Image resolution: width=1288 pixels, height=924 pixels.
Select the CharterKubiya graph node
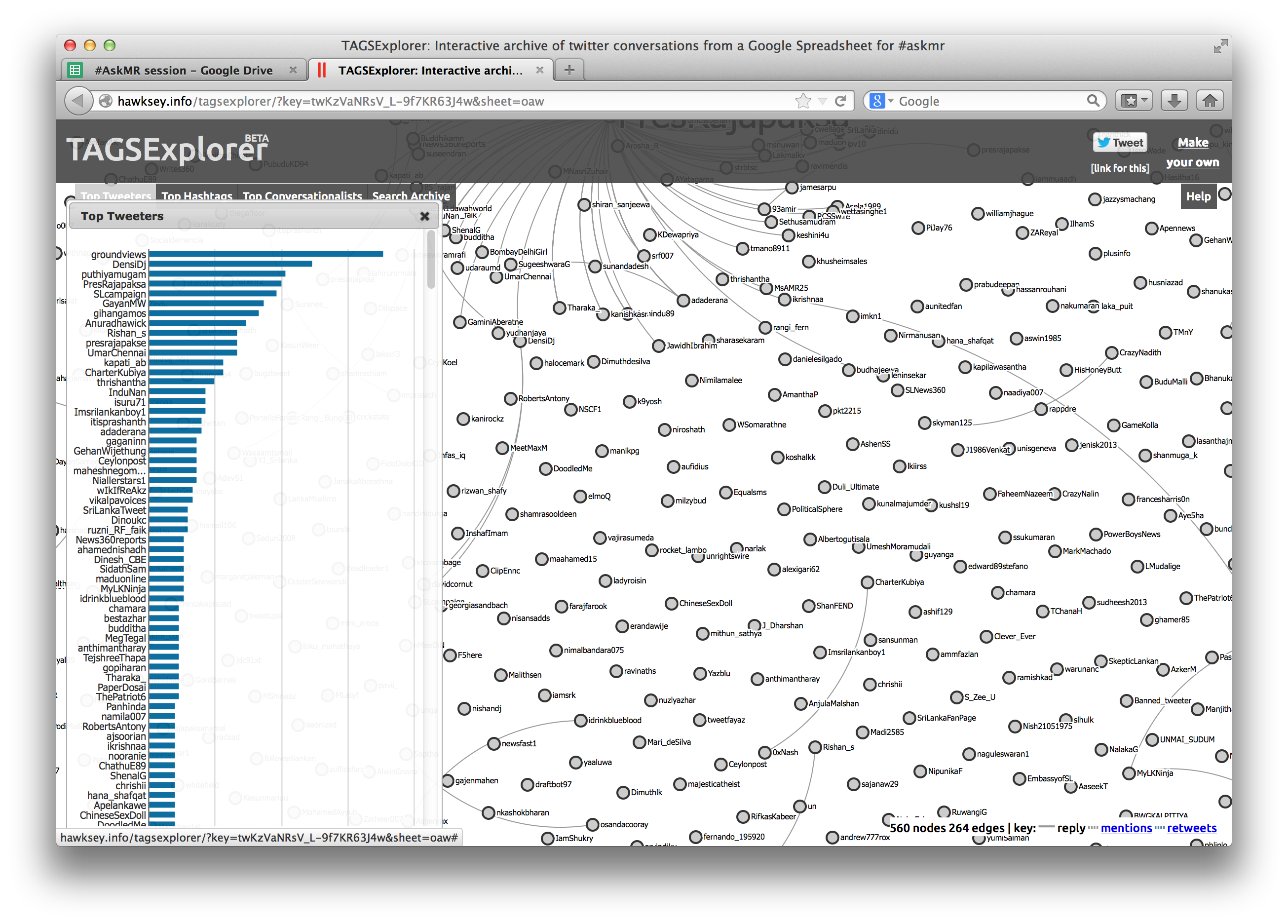867,582
